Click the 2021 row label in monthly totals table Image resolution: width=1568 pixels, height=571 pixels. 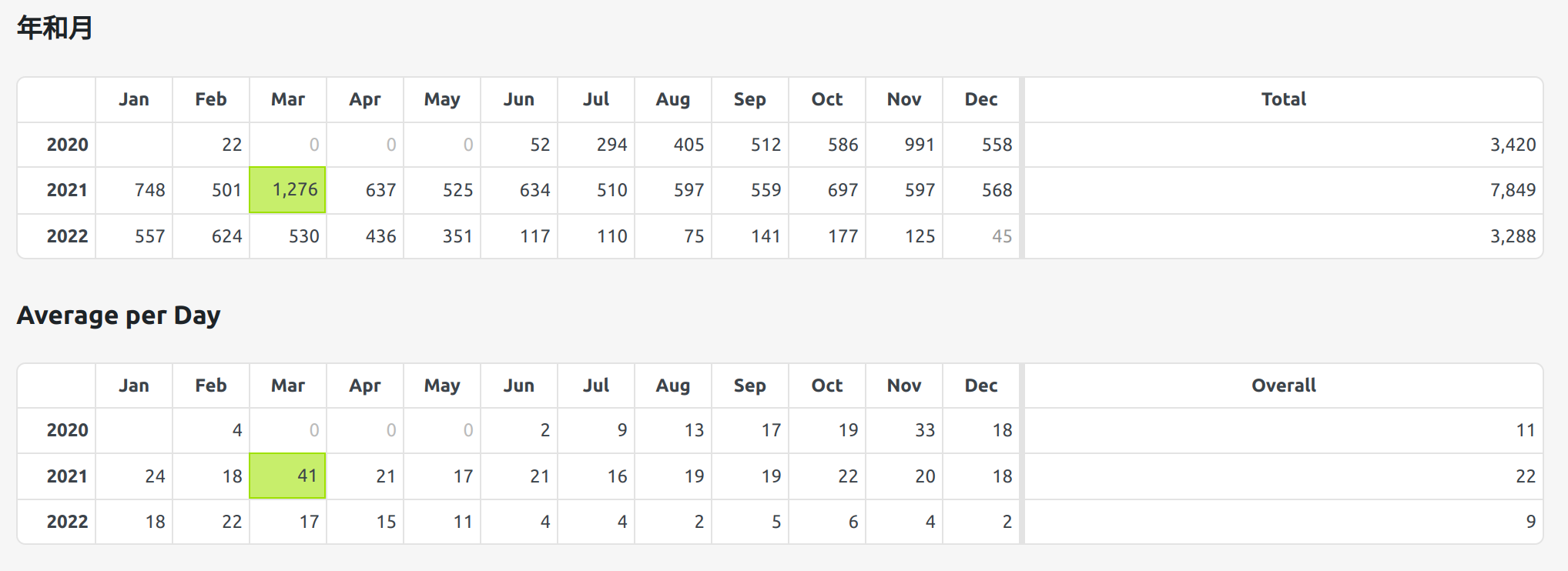click(x=67, y=190)
